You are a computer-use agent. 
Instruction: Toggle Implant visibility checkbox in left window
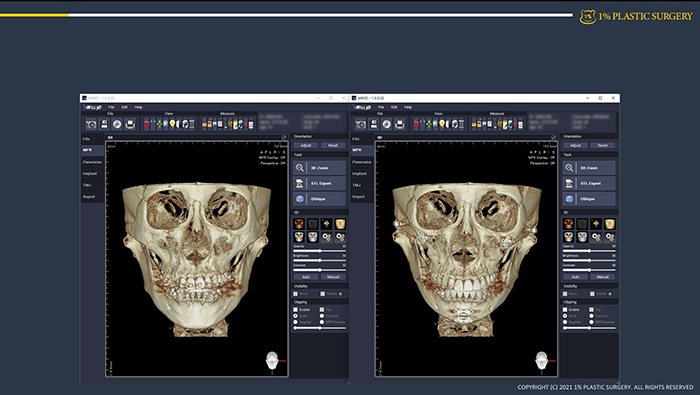point(323,294)
